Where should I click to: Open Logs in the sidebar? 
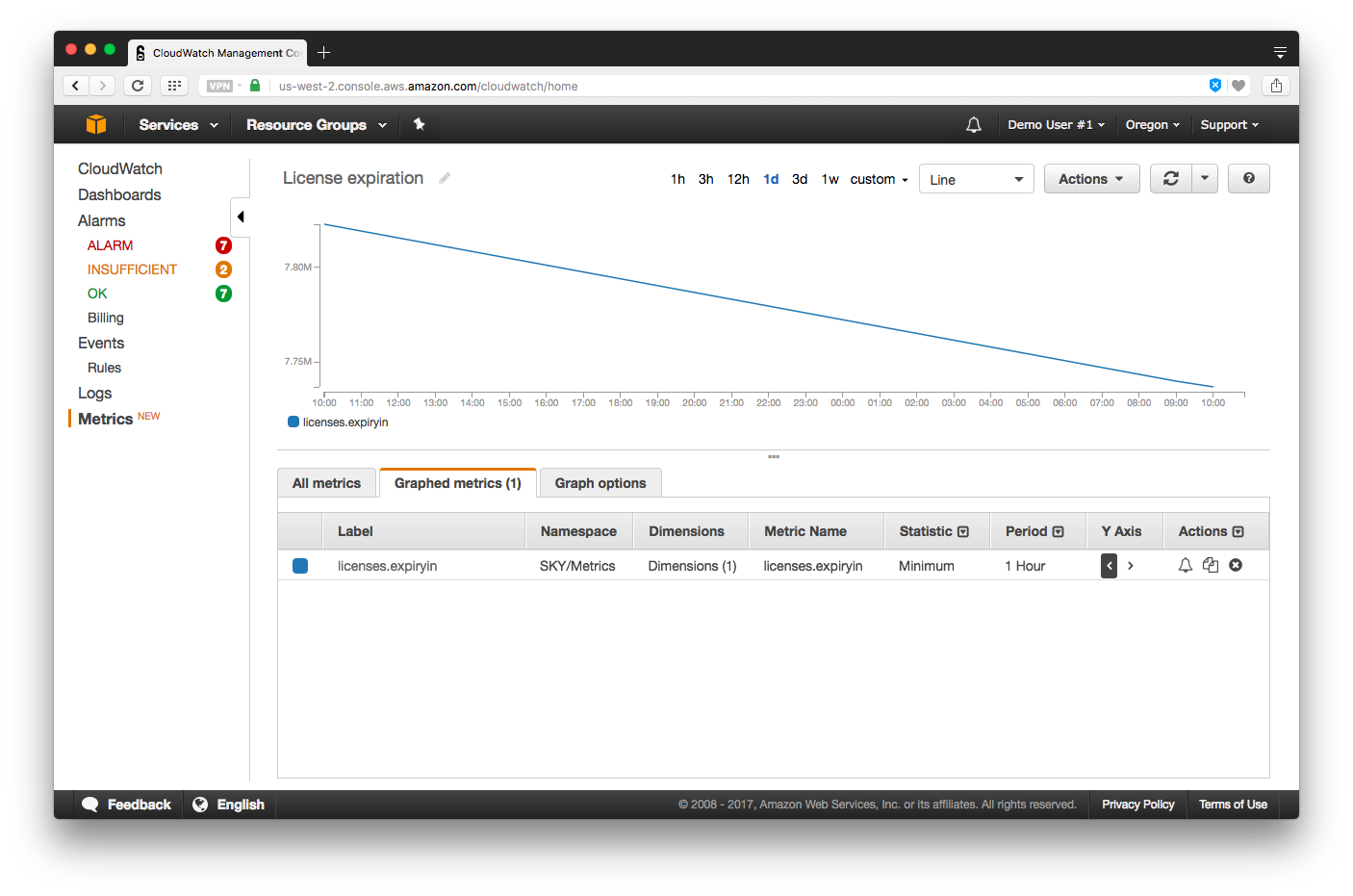(95, 393)
